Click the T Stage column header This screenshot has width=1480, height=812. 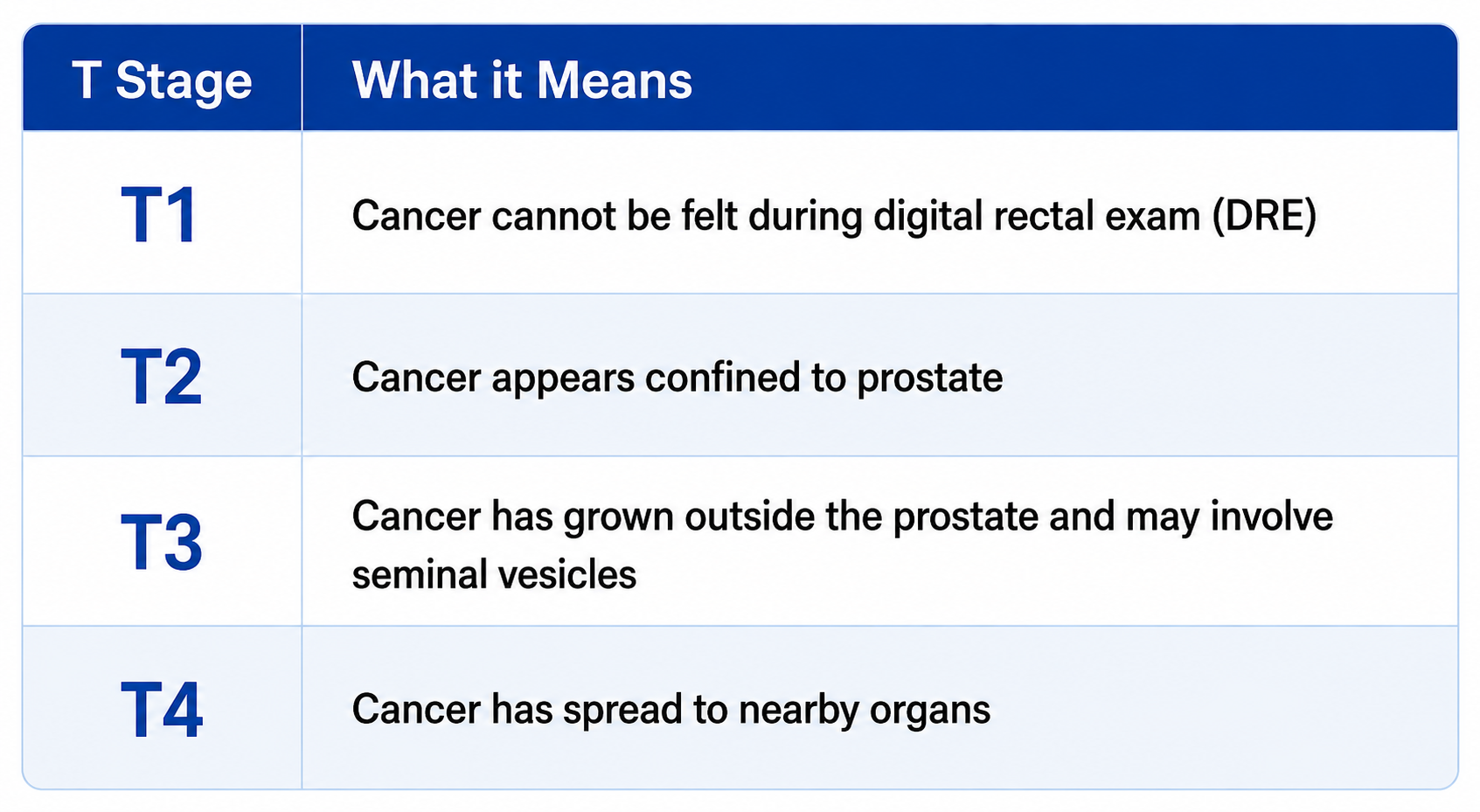coord(162,80)
